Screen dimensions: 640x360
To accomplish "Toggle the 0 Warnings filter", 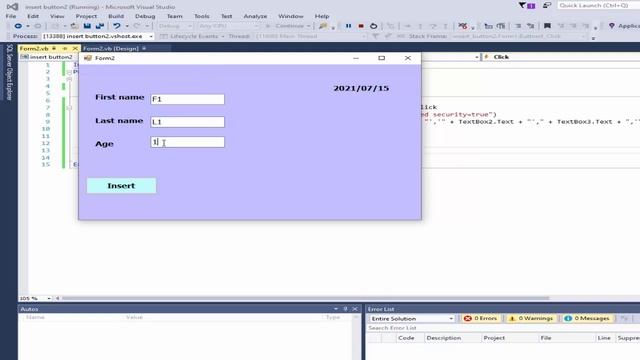I will [x=531, y=318].
